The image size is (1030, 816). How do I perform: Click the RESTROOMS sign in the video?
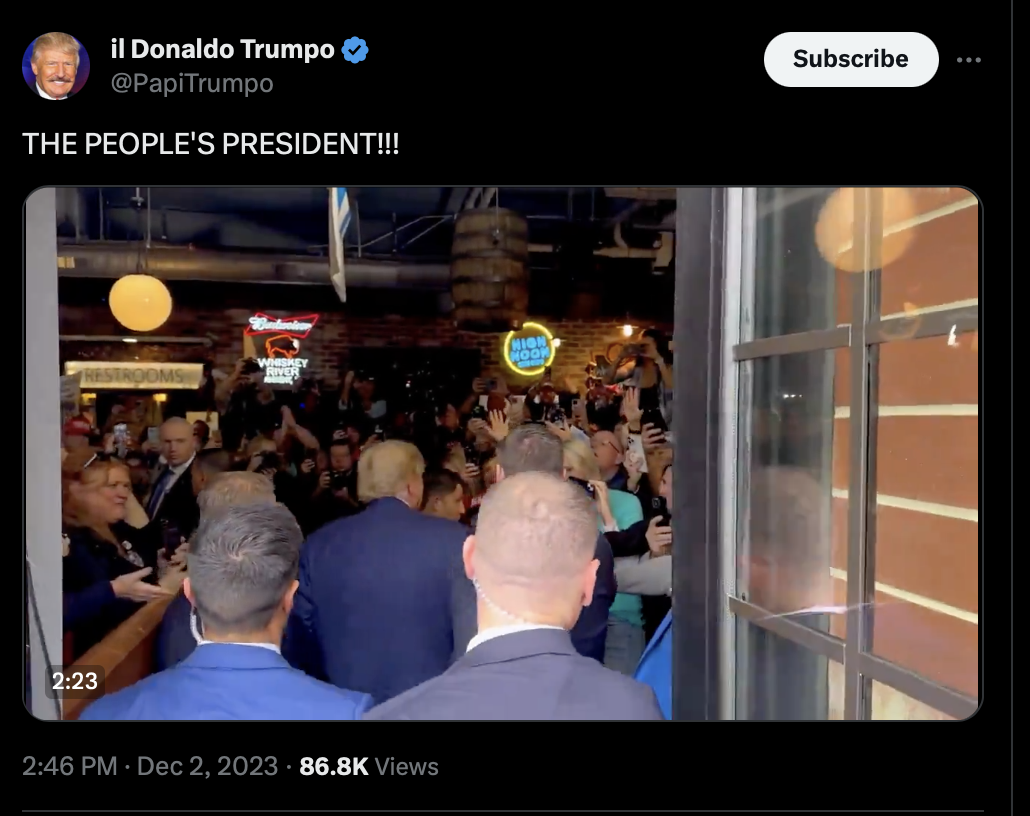[134, 375]
